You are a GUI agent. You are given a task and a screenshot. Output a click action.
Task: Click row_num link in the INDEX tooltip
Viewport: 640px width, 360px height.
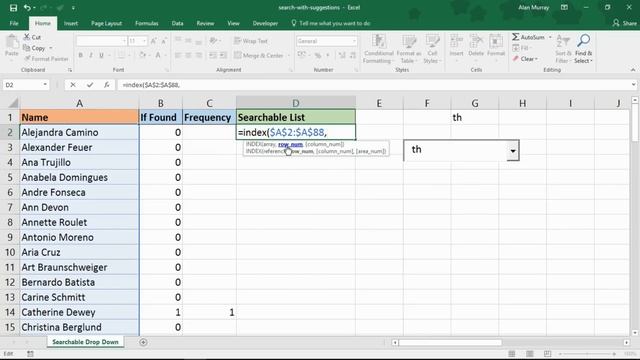[290, 144]
